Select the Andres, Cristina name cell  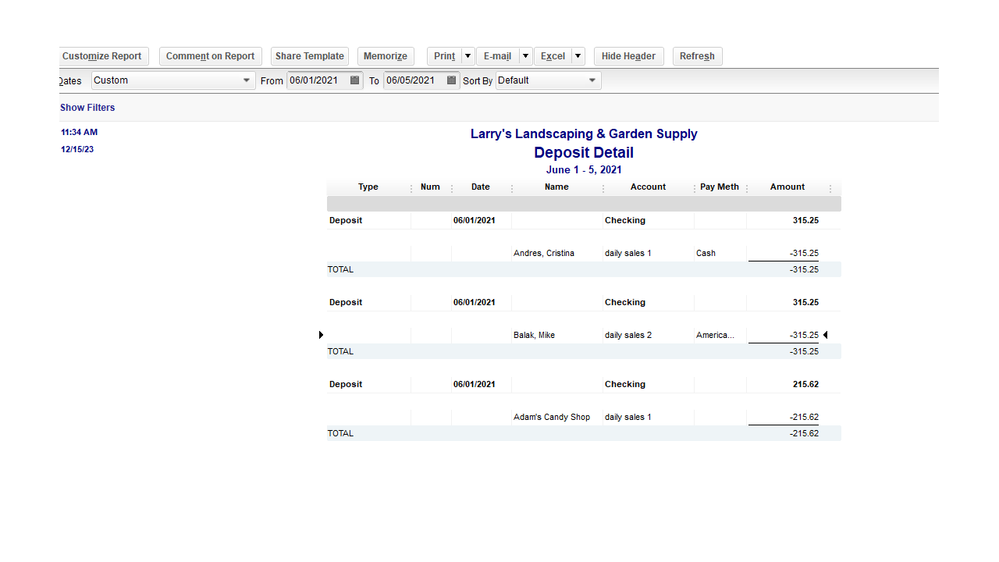point(544,253)
